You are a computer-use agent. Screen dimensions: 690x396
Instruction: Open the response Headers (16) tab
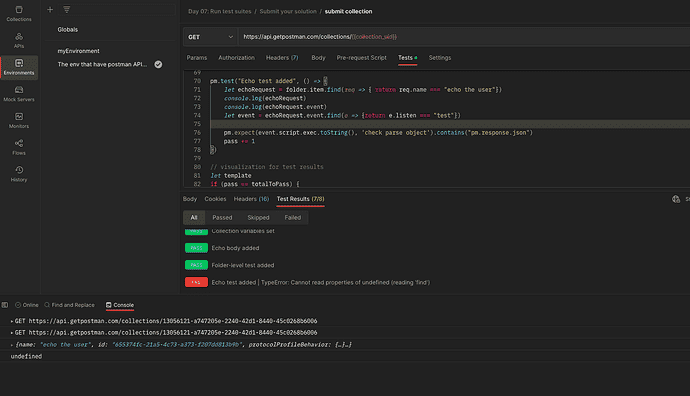click(251, 199)
